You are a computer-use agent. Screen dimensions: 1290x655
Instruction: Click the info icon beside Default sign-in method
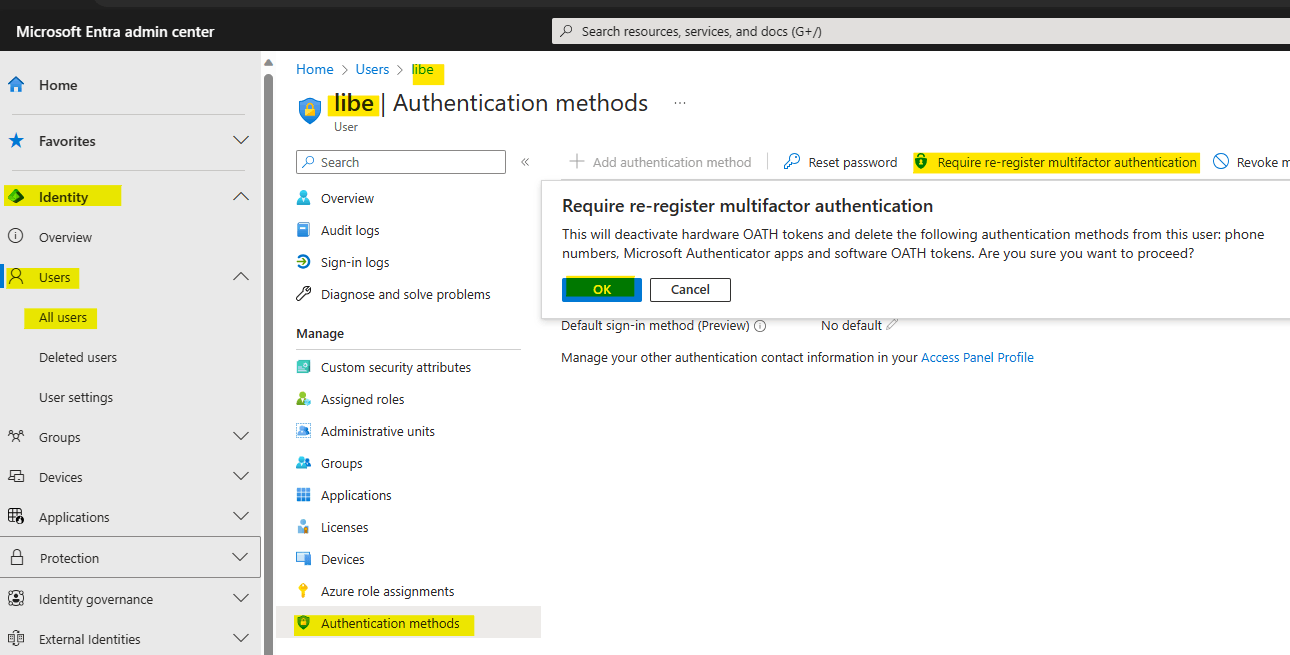760,326
